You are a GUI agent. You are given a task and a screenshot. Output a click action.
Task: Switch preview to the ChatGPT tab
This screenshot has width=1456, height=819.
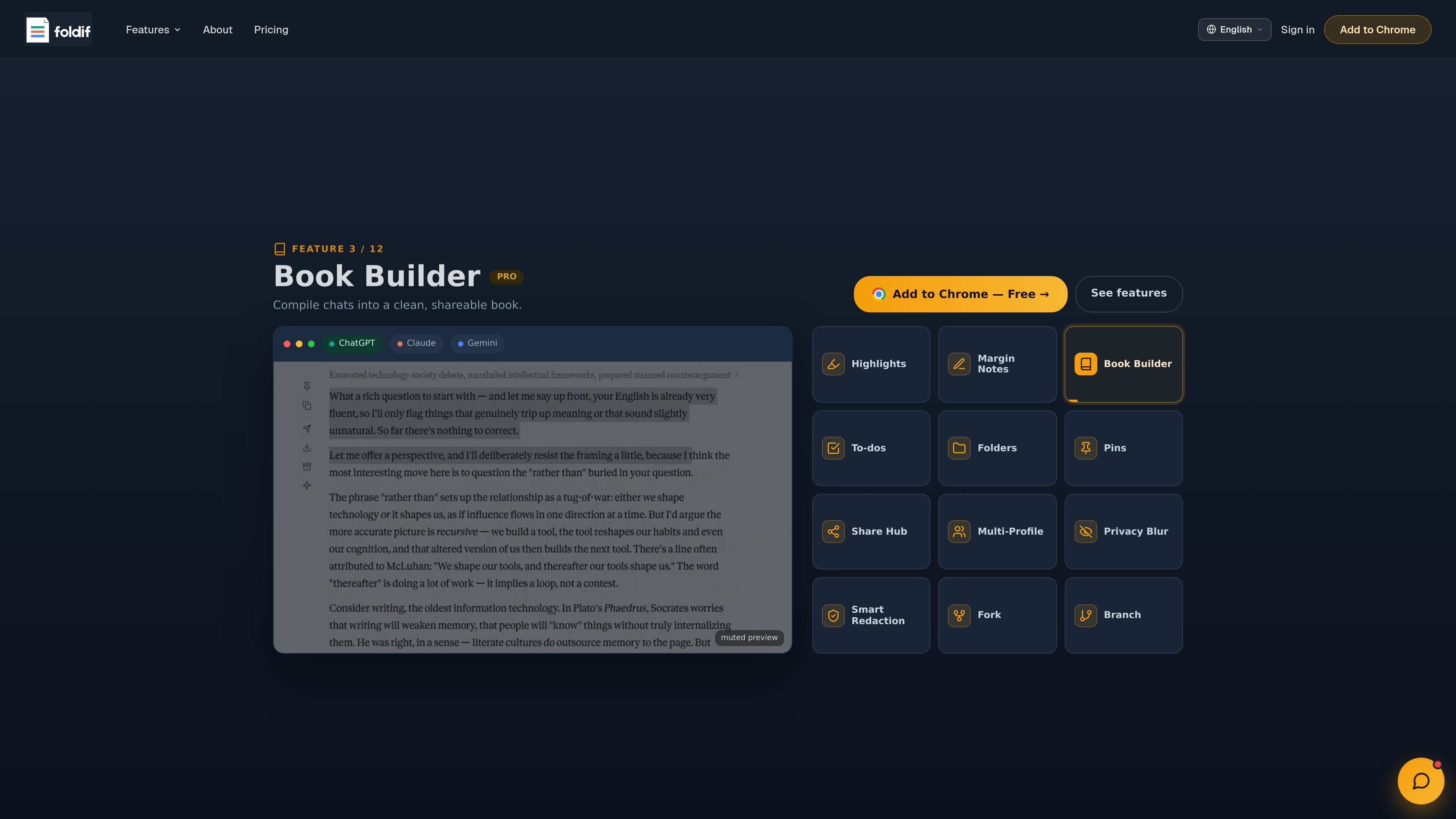coord(352,343)
